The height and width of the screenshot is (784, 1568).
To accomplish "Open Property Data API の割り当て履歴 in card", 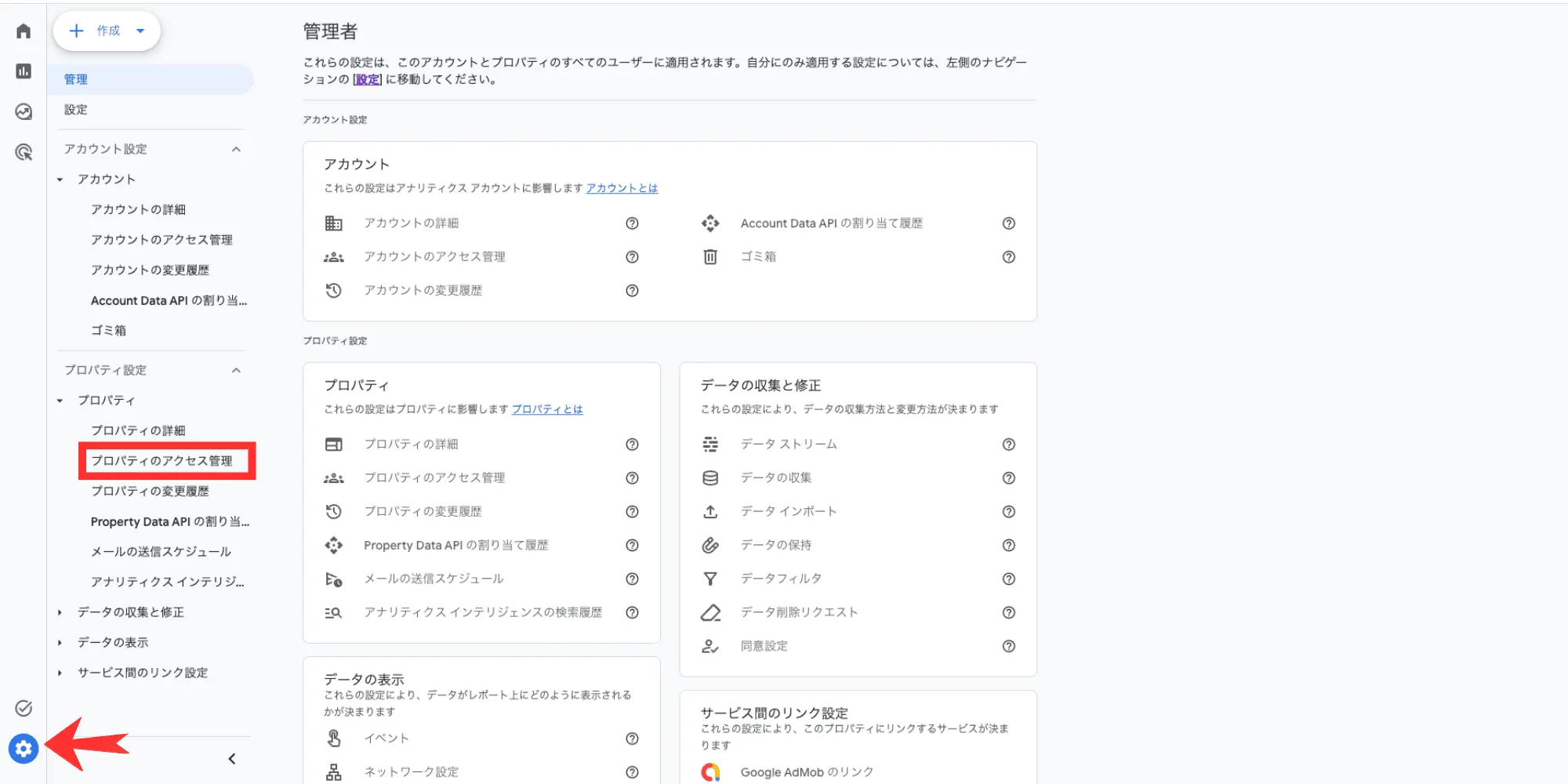I will 456,545.
